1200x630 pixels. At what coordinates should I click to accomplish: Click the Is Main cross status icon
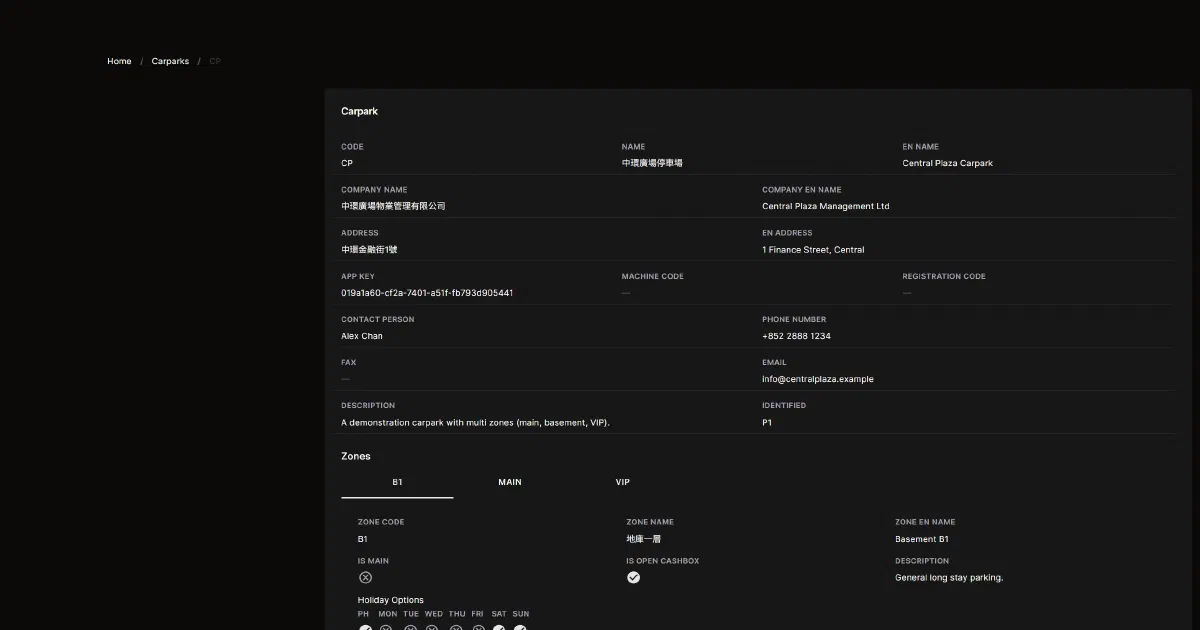pos(365,577)
